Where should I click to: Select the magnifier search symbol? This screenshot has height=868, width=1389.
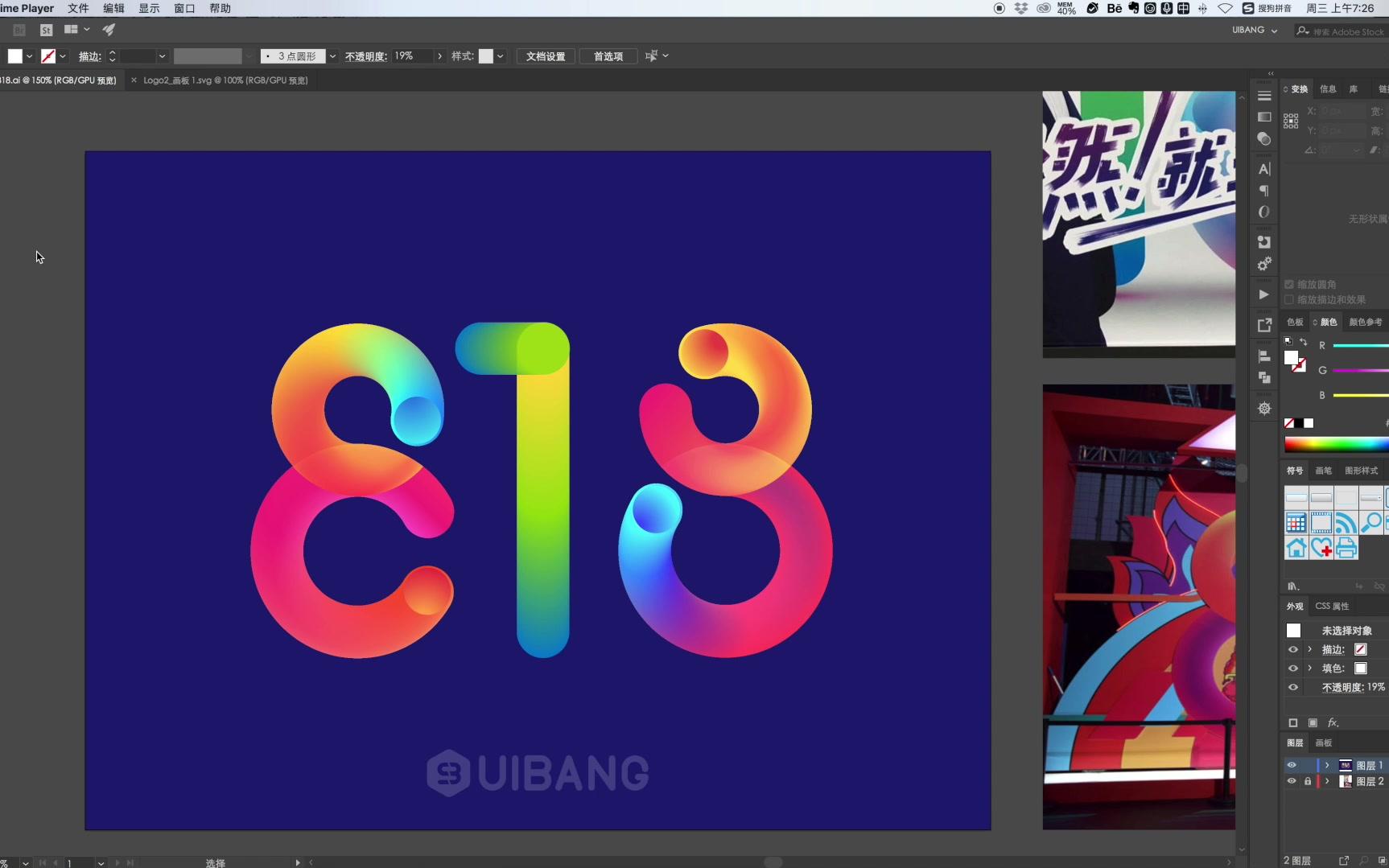tap(1370, 523)
